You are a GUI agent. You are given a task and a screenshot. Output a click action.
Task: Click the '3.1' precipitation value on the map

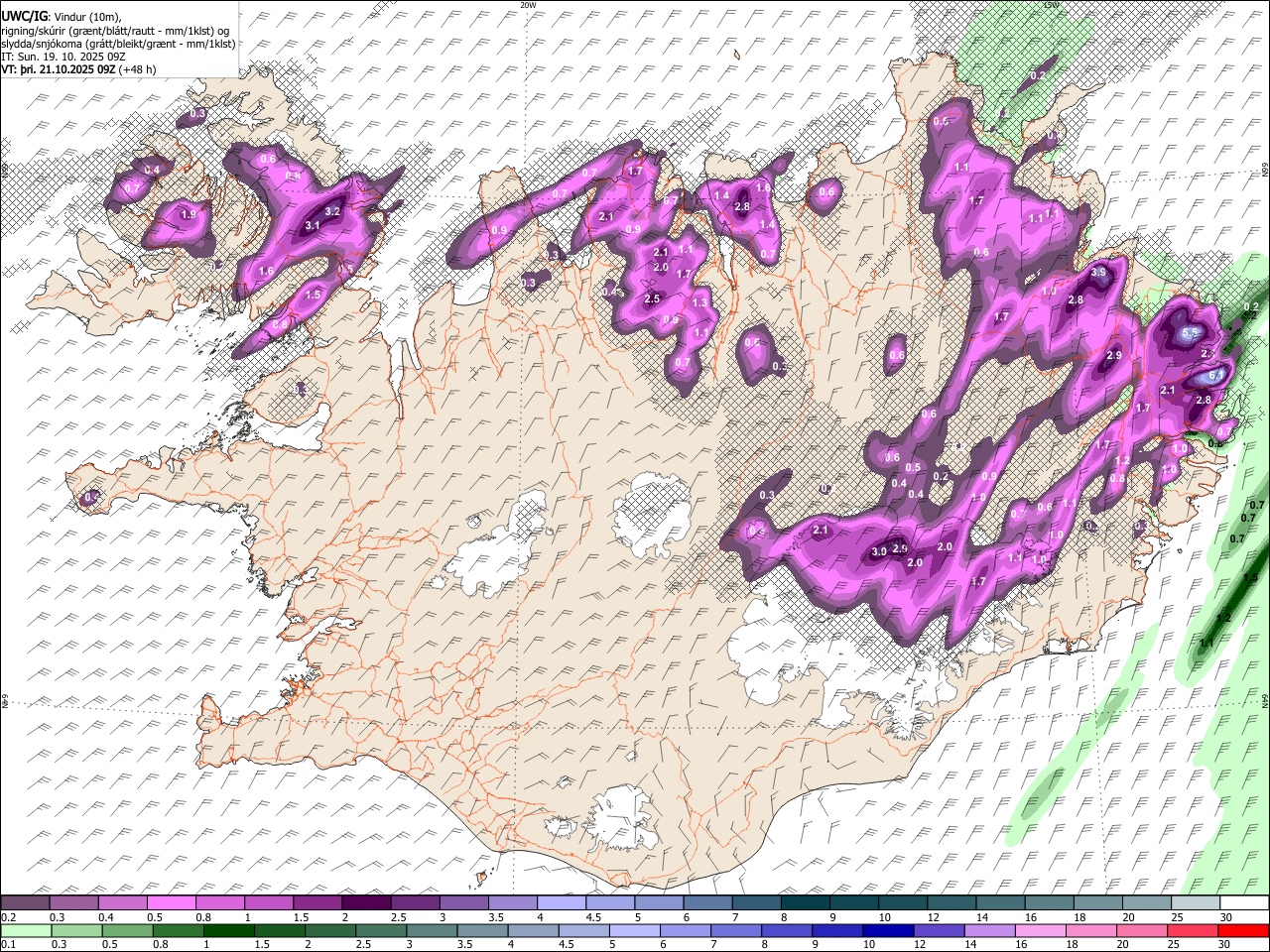pyautogui.click(x=312, y=226)
